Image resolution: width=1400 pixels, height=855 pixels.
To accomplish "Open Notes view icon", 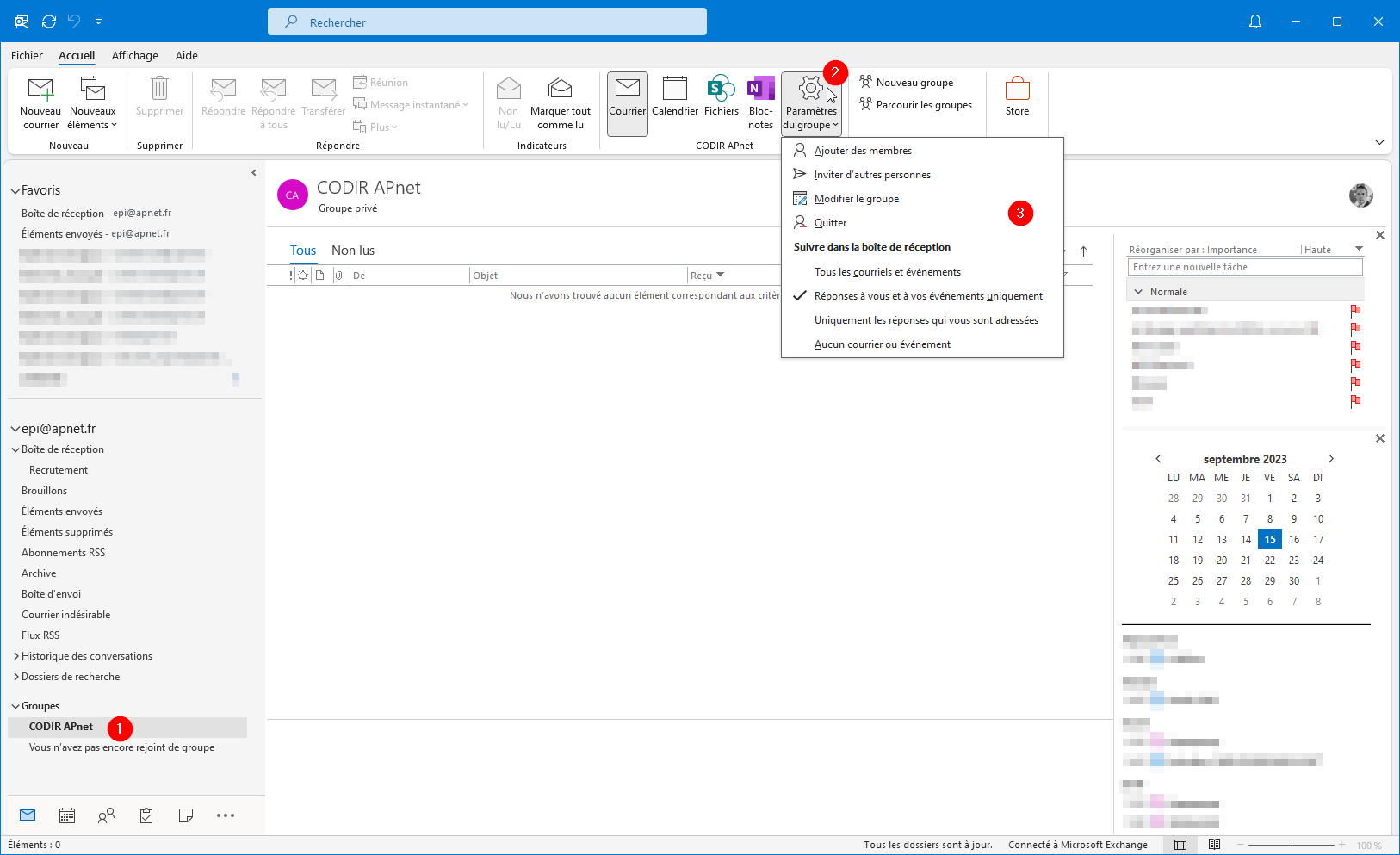I will pos(185,815).
